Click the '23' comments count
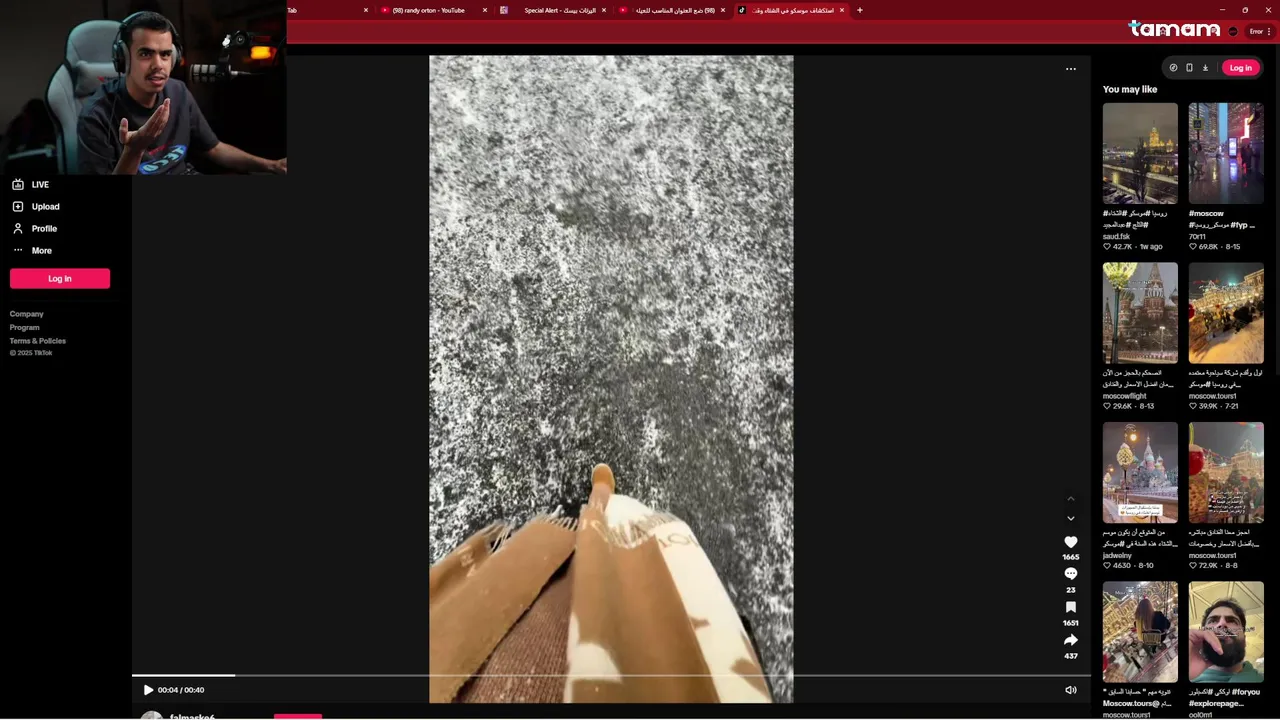This screenshot has width=1280, height=720. (1071, 590)
